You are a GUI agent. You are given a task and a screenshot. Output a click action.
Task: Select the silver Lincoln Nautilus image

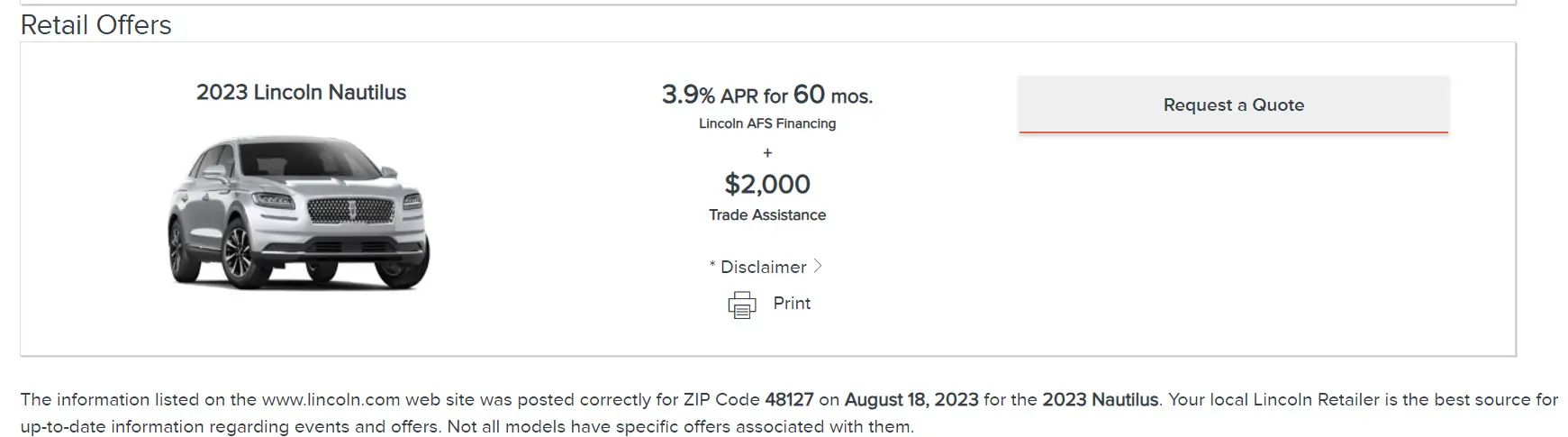pyautogui.click(x=299, y=213)
